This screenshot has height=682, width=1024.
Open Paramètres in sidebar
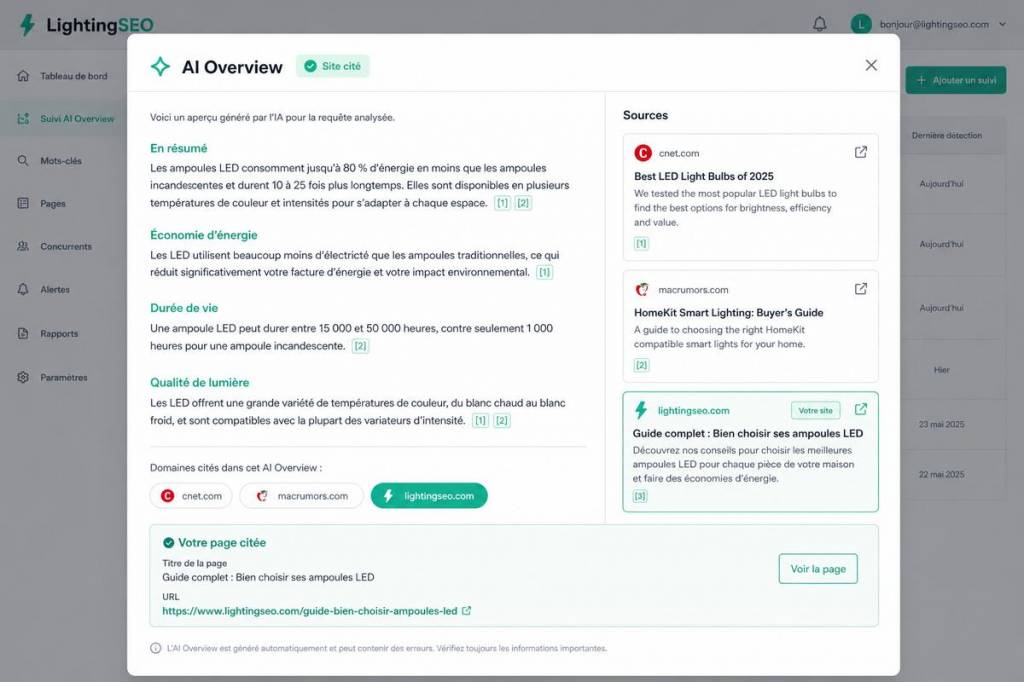point(63,377)
